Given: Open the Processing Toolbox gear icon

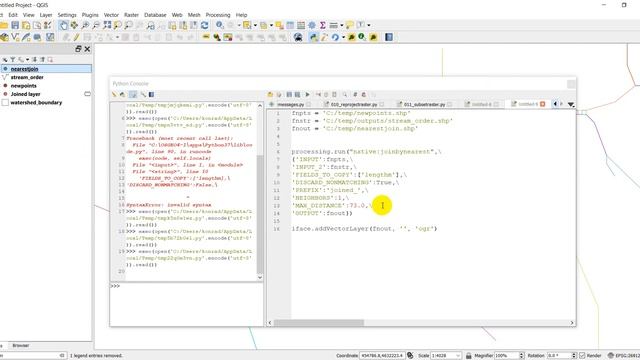Looking at the screenshot, I should (312, 25).
